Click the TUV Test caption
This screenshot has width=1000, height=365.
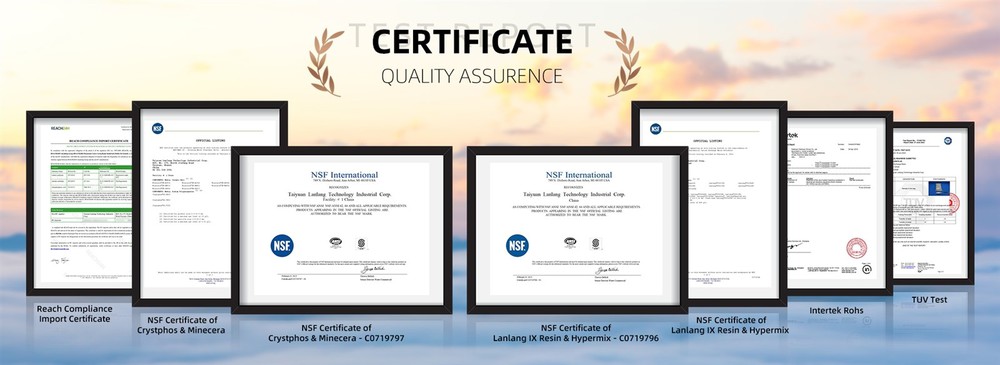click(930, 299)
